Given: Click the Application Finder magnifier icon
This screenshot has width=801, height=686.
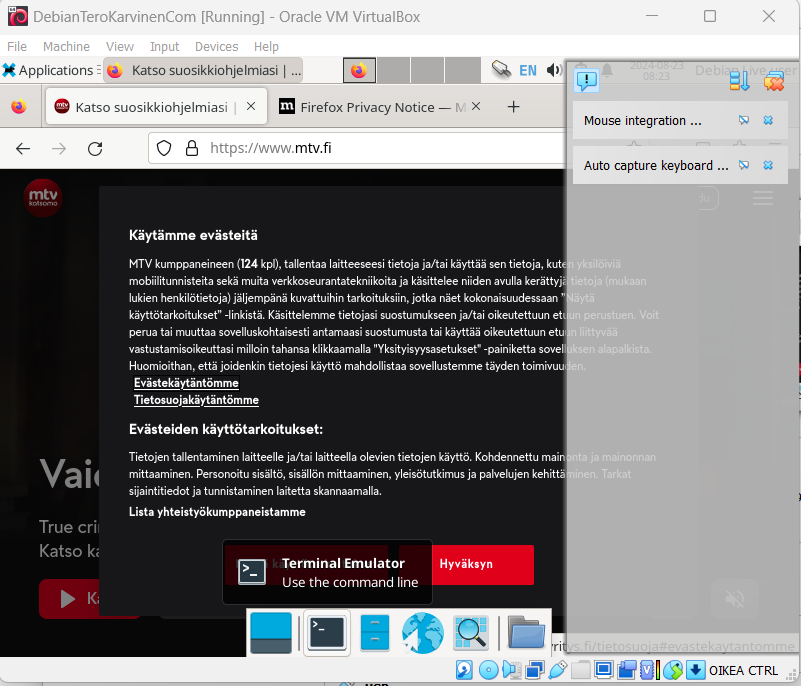Looking at the screenshot, I should 470,633.
